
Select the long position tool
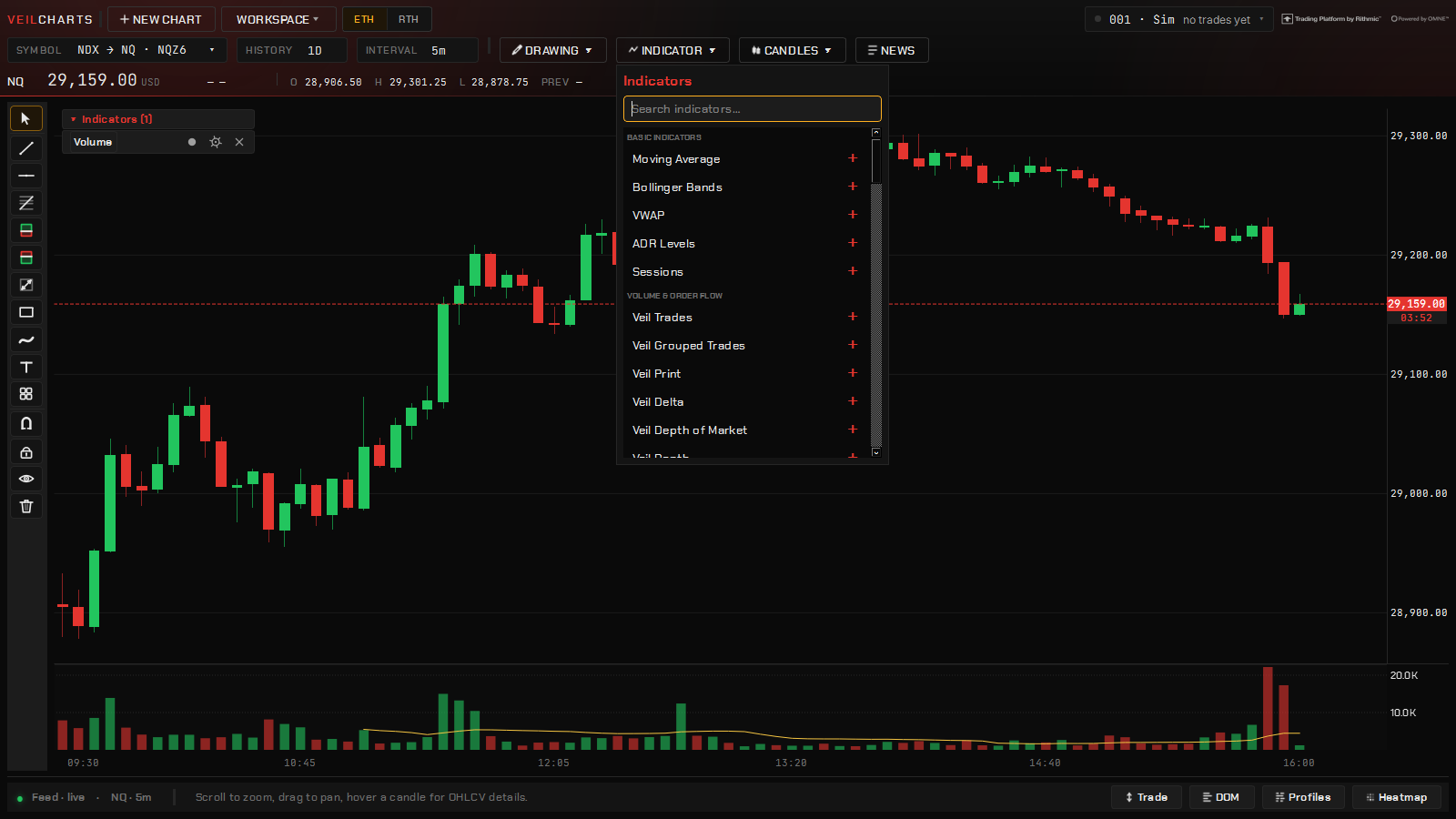pos(26,230)
